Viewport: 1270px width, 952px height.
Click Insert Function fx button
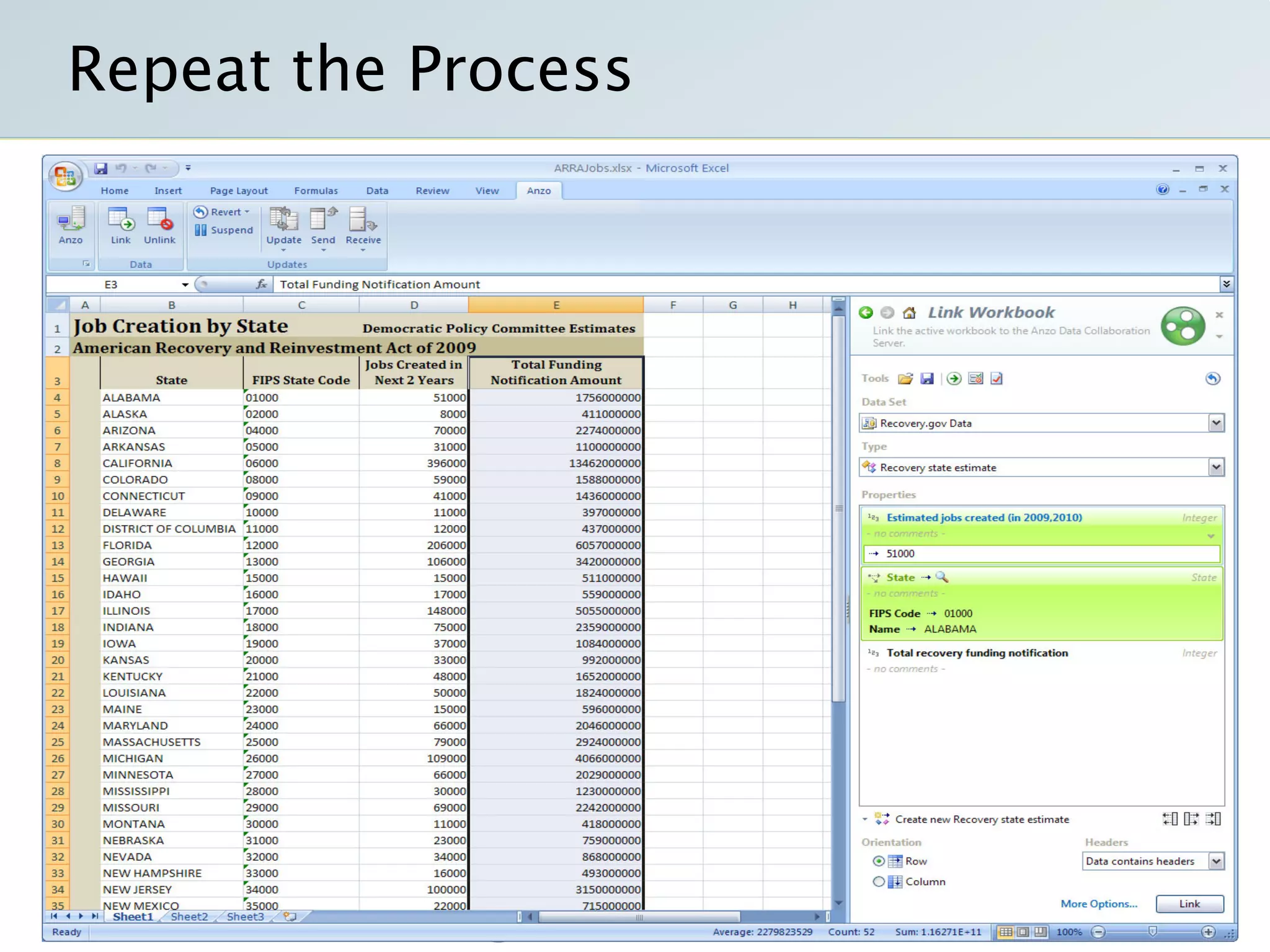coord(262,284)
